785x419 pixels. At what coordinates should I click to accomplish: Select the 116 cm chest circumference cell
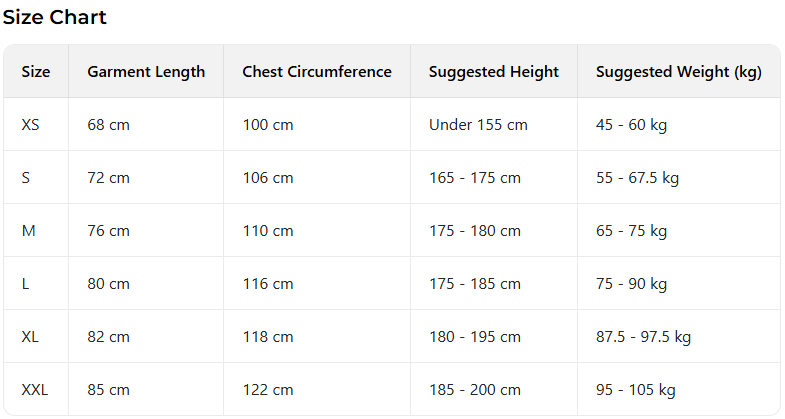[x=268, y=284]
